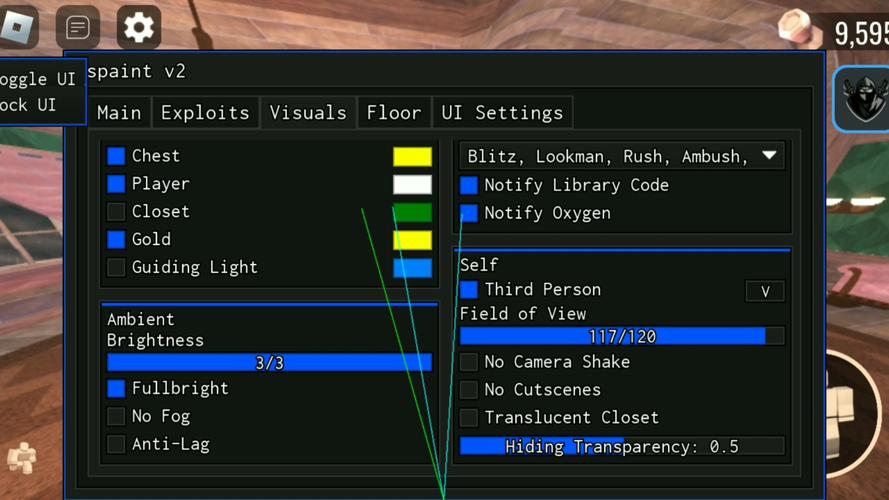This screenshot has width=889, height=500.
Task: Click the Hiding Transparency slider
Action: 622,446
